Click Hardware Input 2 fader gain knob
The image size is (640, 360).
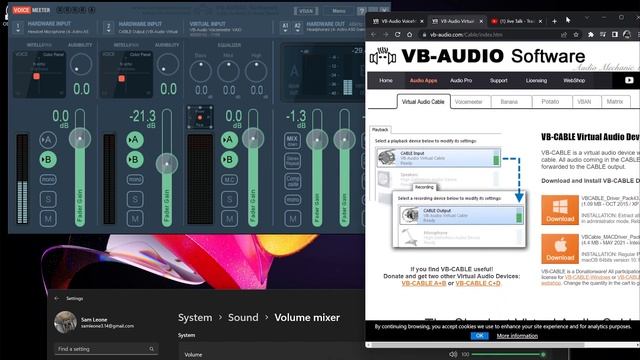(x=167, y=164)
